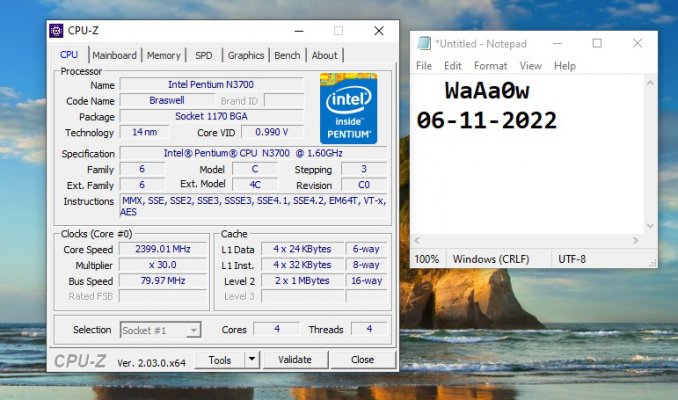Click Notepad's vertical scrollbar down arrow
This screenshot has width=678, height=400.
point(650,226)
